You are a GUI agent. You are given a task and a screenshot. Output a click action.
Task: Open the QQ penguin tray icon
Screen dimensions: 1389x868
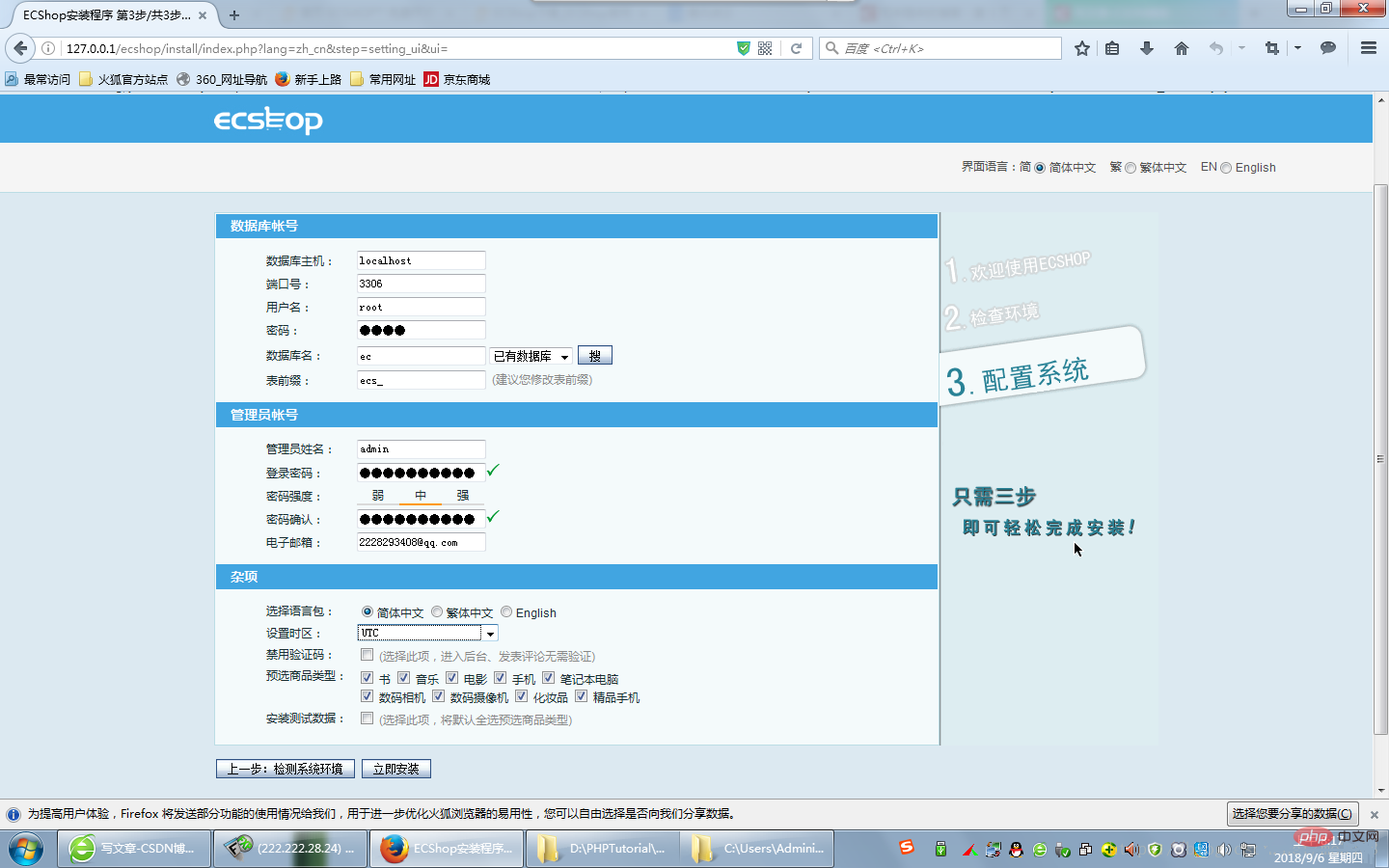pyautogui.click(x=1016, y=850)
